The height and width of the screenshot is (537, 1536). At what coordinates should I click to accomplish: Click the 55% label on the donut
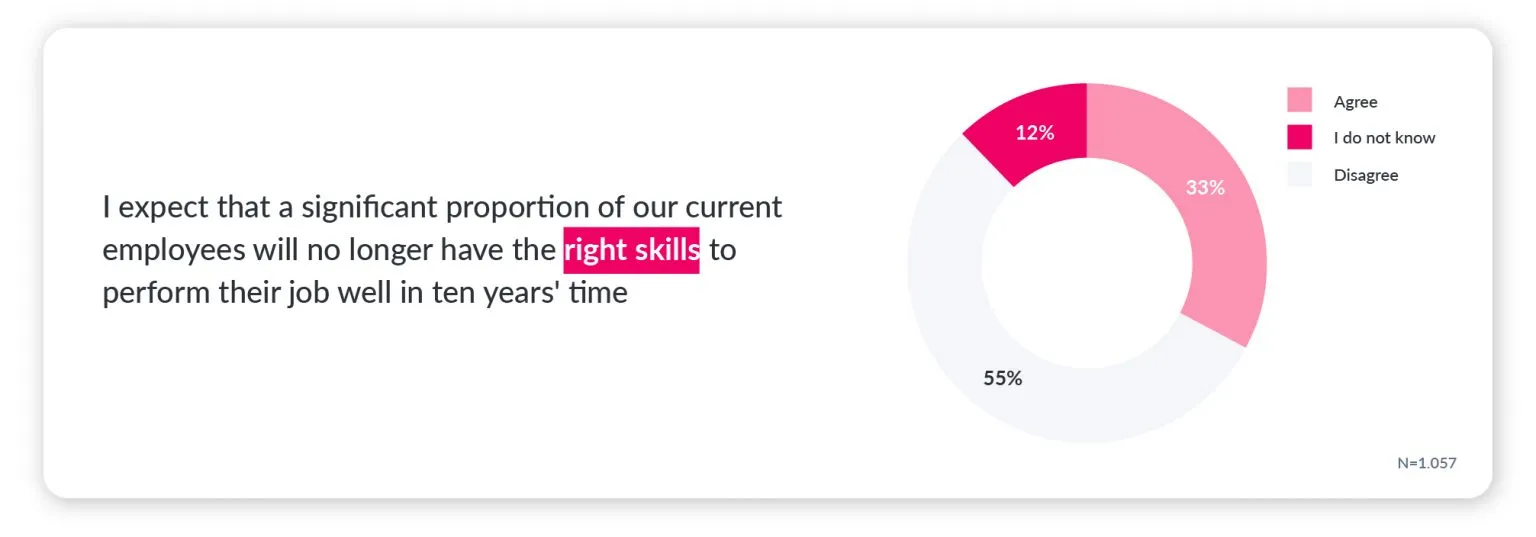click(x=1003, y=378)
